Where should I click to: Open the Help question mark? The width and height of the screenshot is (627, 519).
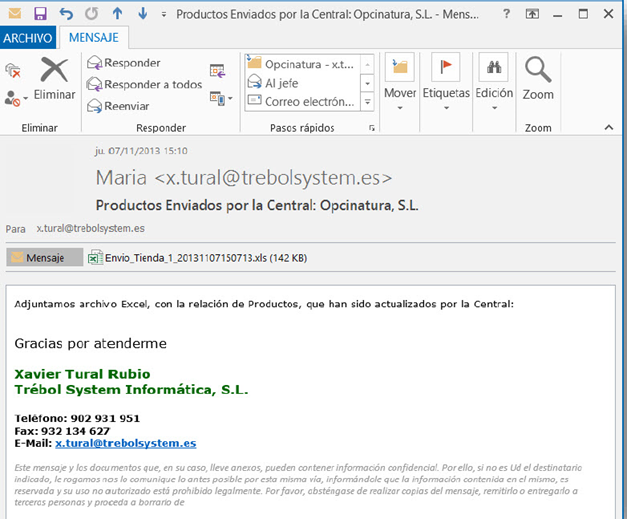pos(507,14)
